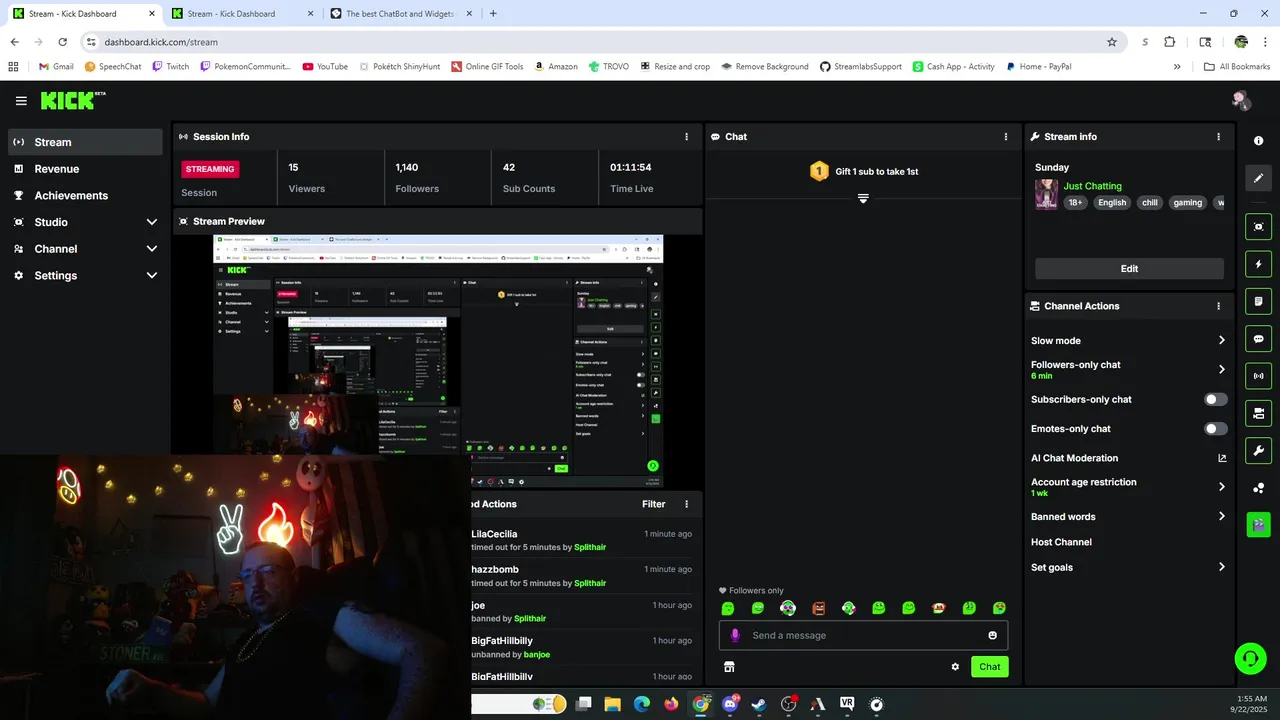Open the hamburger navigation menu
1280x720 pixels.
21,101
